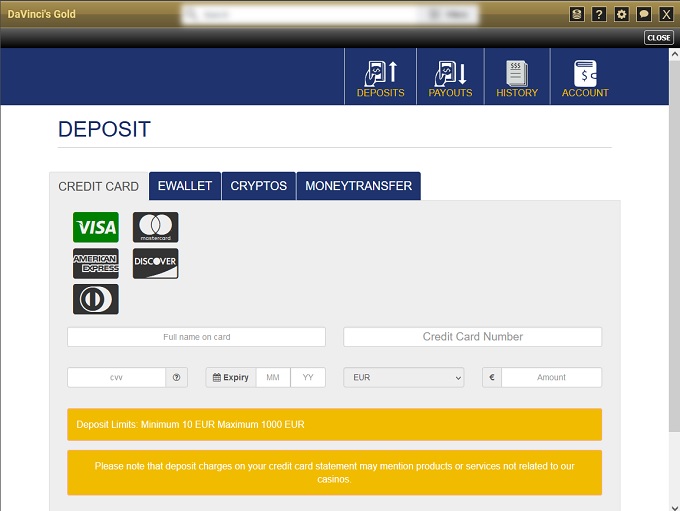Image resolution: width=680 pixels, height=511 pixels.
Task: Select the Mastercard logo
Action: click(x=155, y=227)
